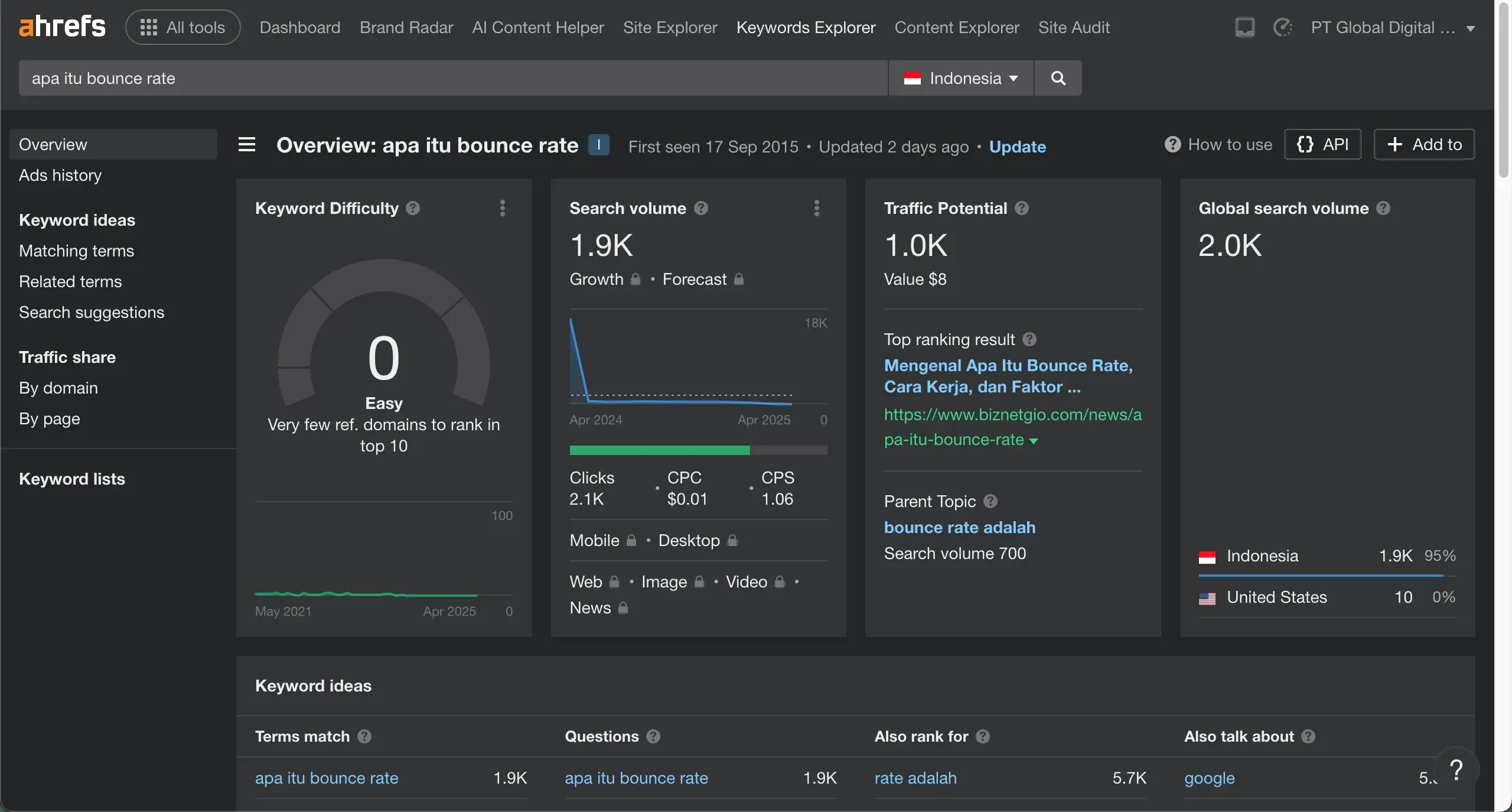
Task: Toggle the sidebar hamburger menu icon
Action: [247, 145]
